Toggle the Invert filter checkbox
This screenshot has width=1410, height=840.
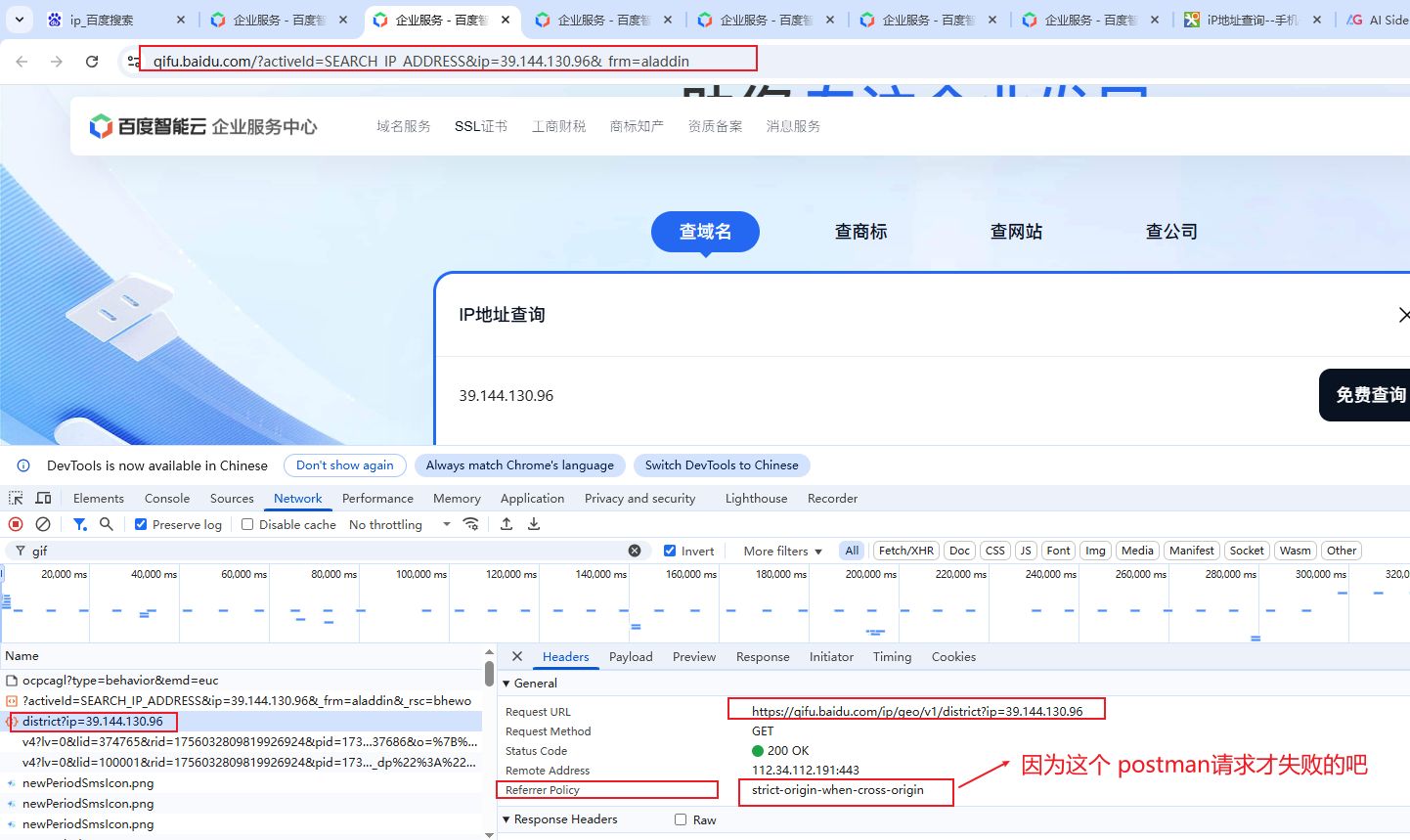tap(670, 551)
